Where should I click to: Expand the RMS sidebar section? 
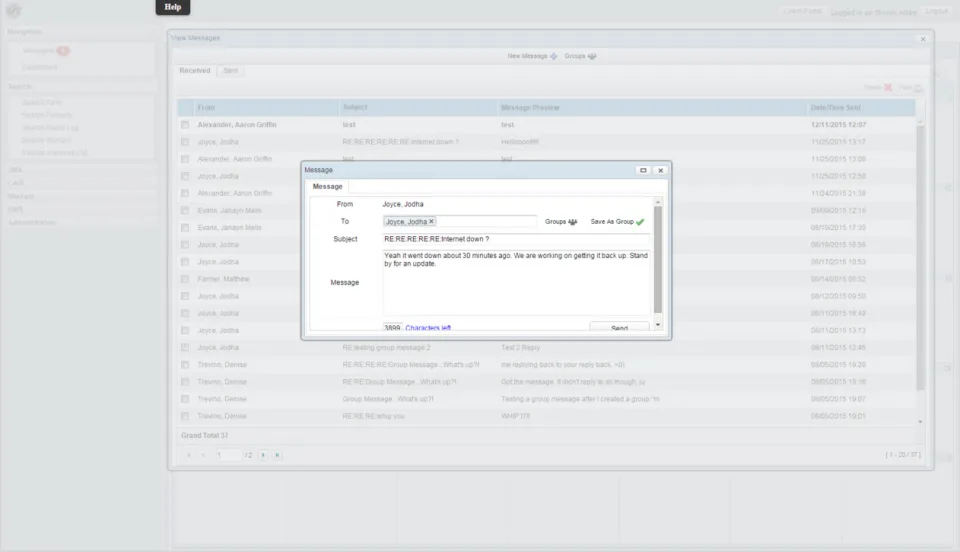pos(15,209)
